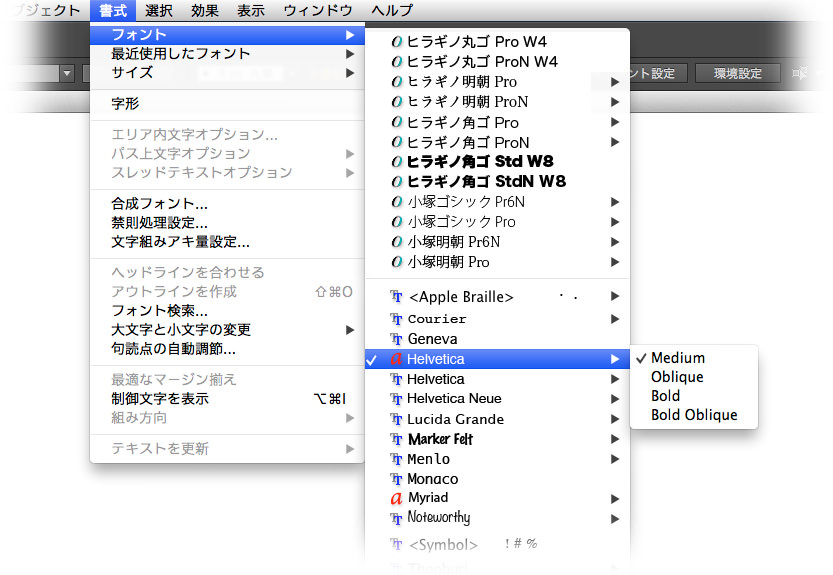
Task: Expand the フォント submenu entry
Action: tap(227, 35)
